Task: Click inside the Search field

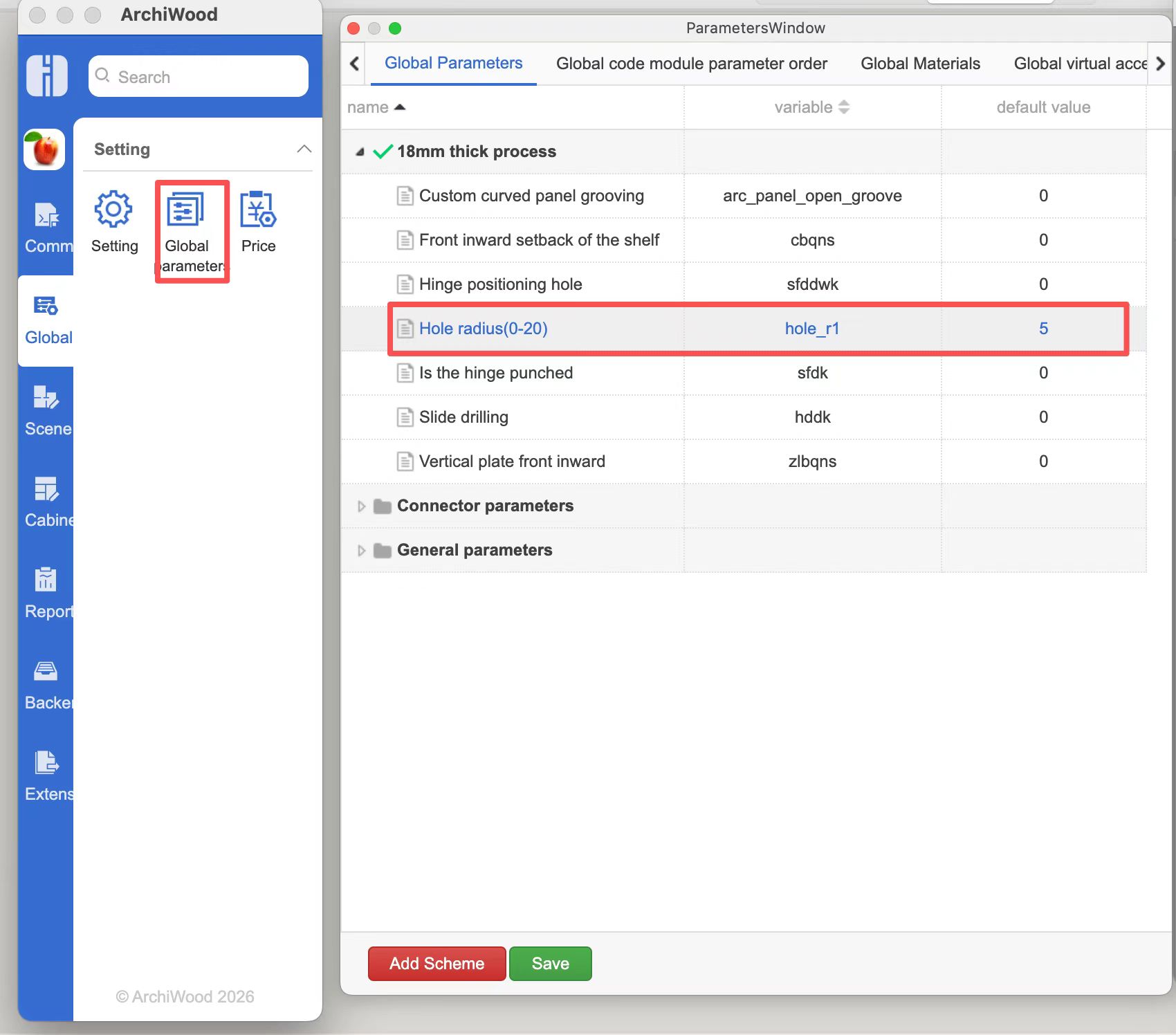Action: click(198, 76)
